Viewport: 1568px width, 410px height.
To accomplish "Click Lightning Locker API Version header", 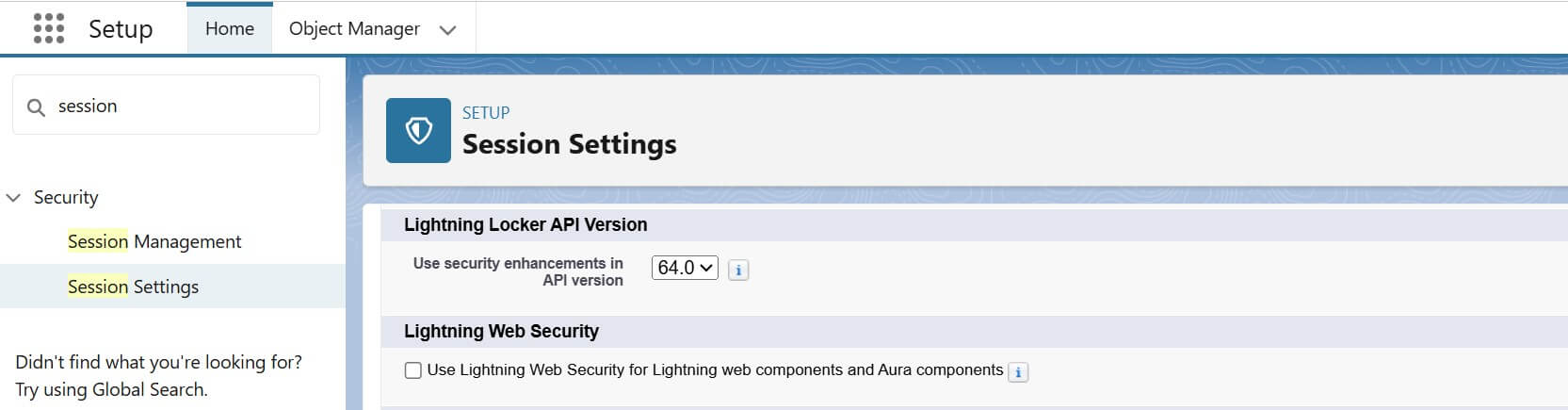I will click(x=525, y=224).
